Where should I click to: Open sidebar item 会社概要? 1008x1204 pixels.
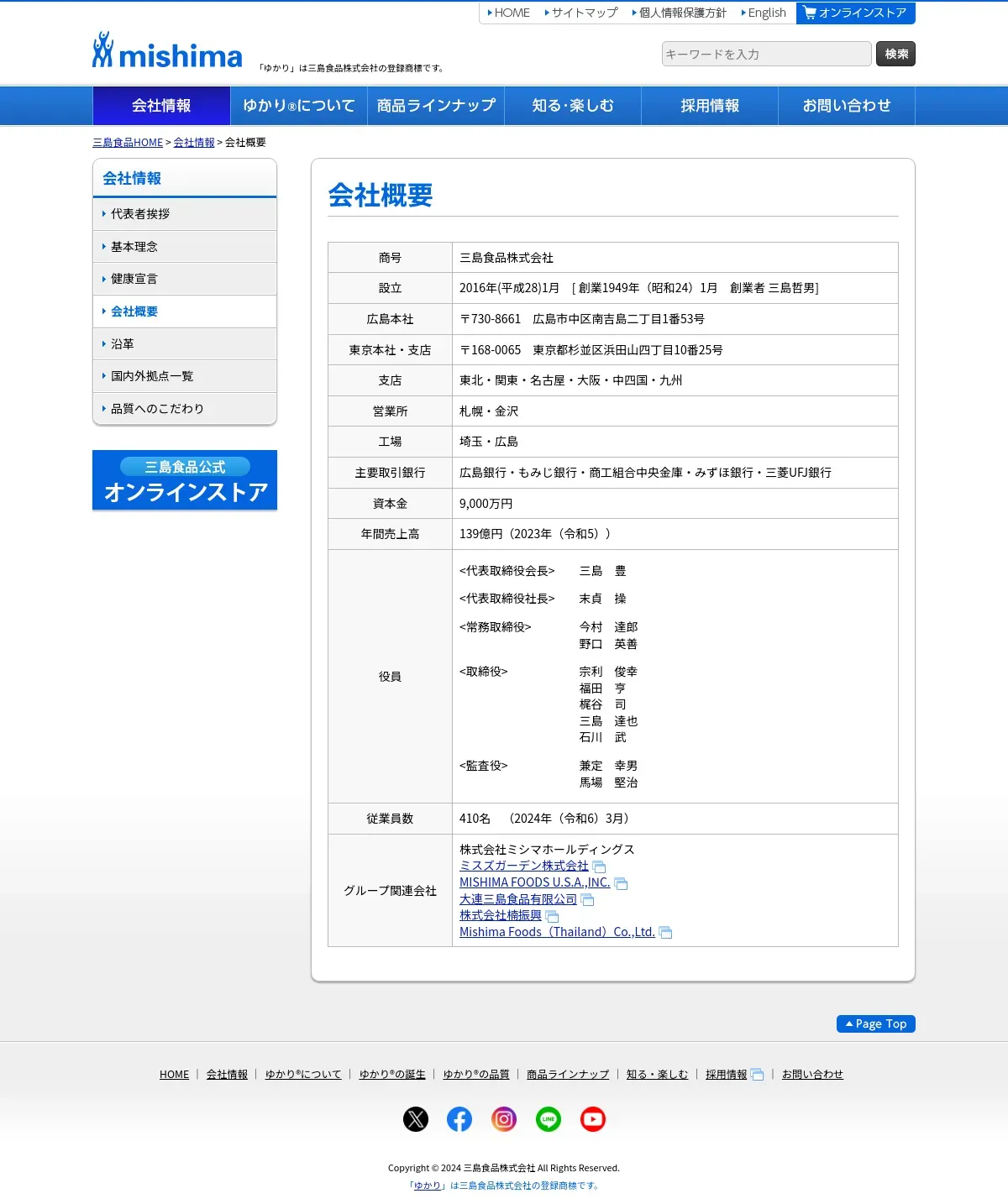coord(185,311)
